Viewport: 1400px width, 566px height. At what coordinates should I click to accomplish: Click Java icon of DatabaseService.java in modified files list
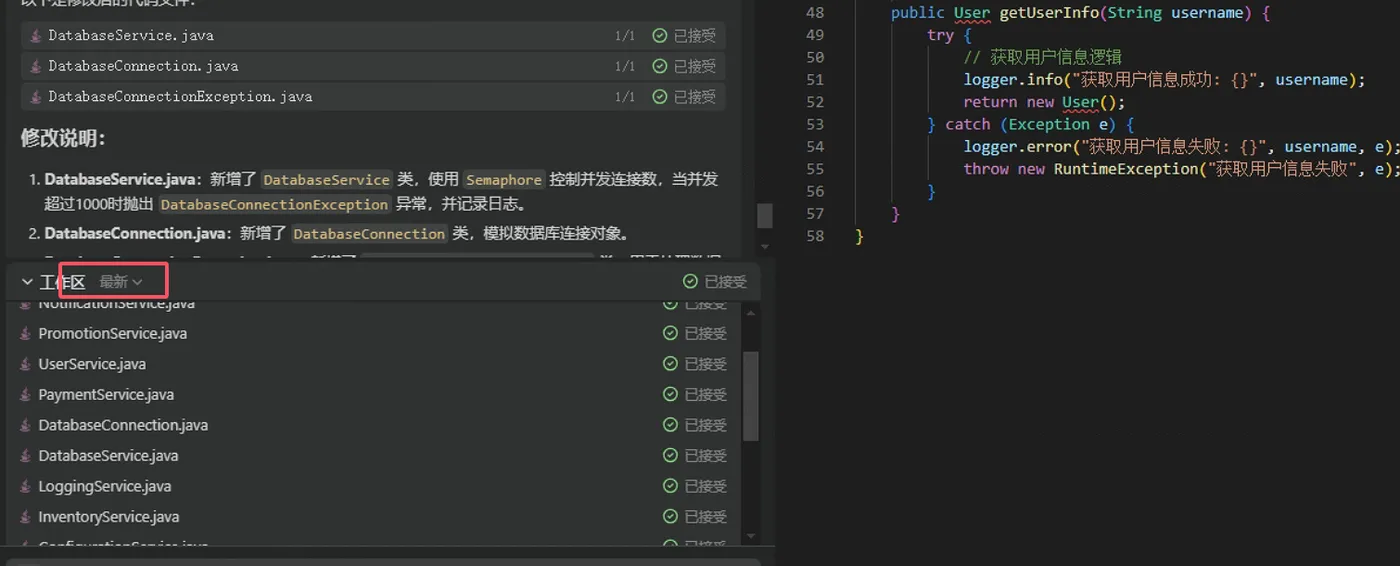(36, 36)
